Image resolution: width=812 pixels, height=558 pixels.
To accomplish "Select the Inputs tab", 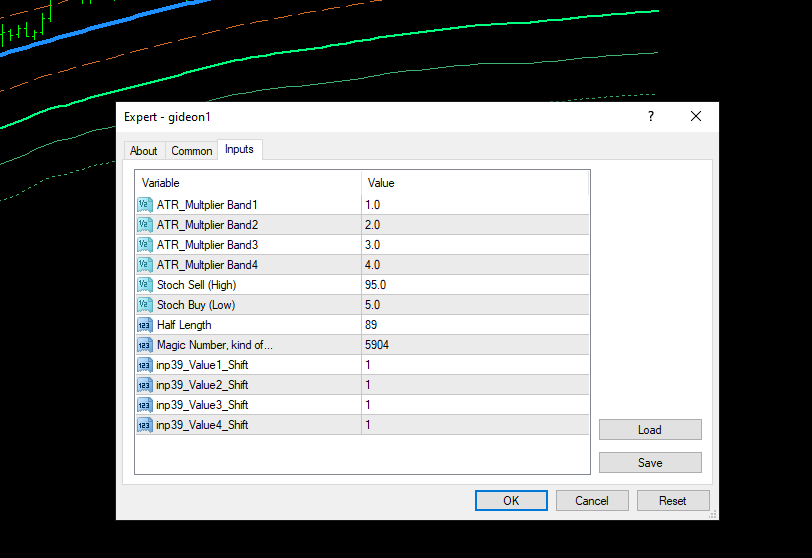I will [239, 149].
